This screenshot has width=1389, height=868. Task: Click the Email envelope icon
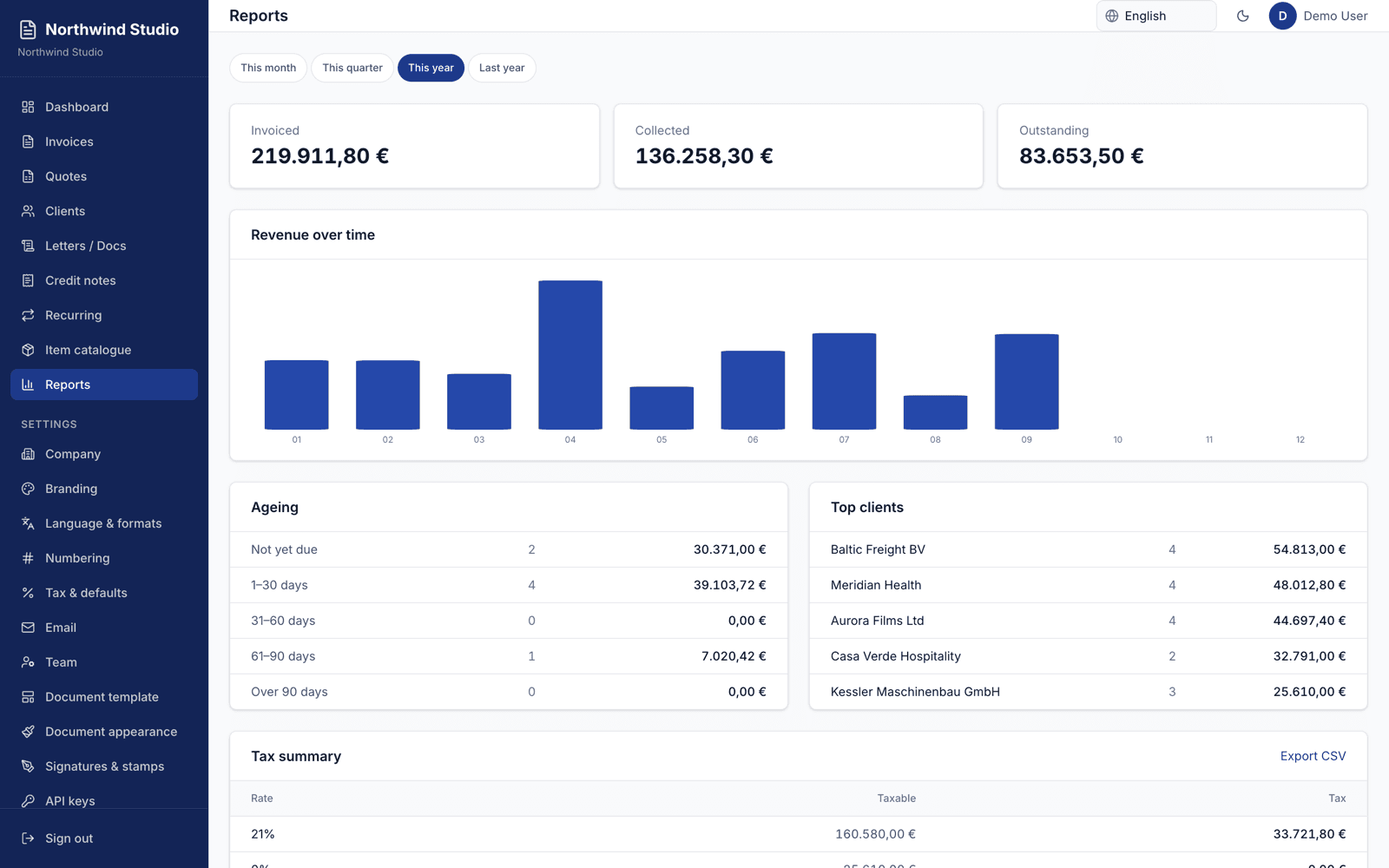click(28, 628)
